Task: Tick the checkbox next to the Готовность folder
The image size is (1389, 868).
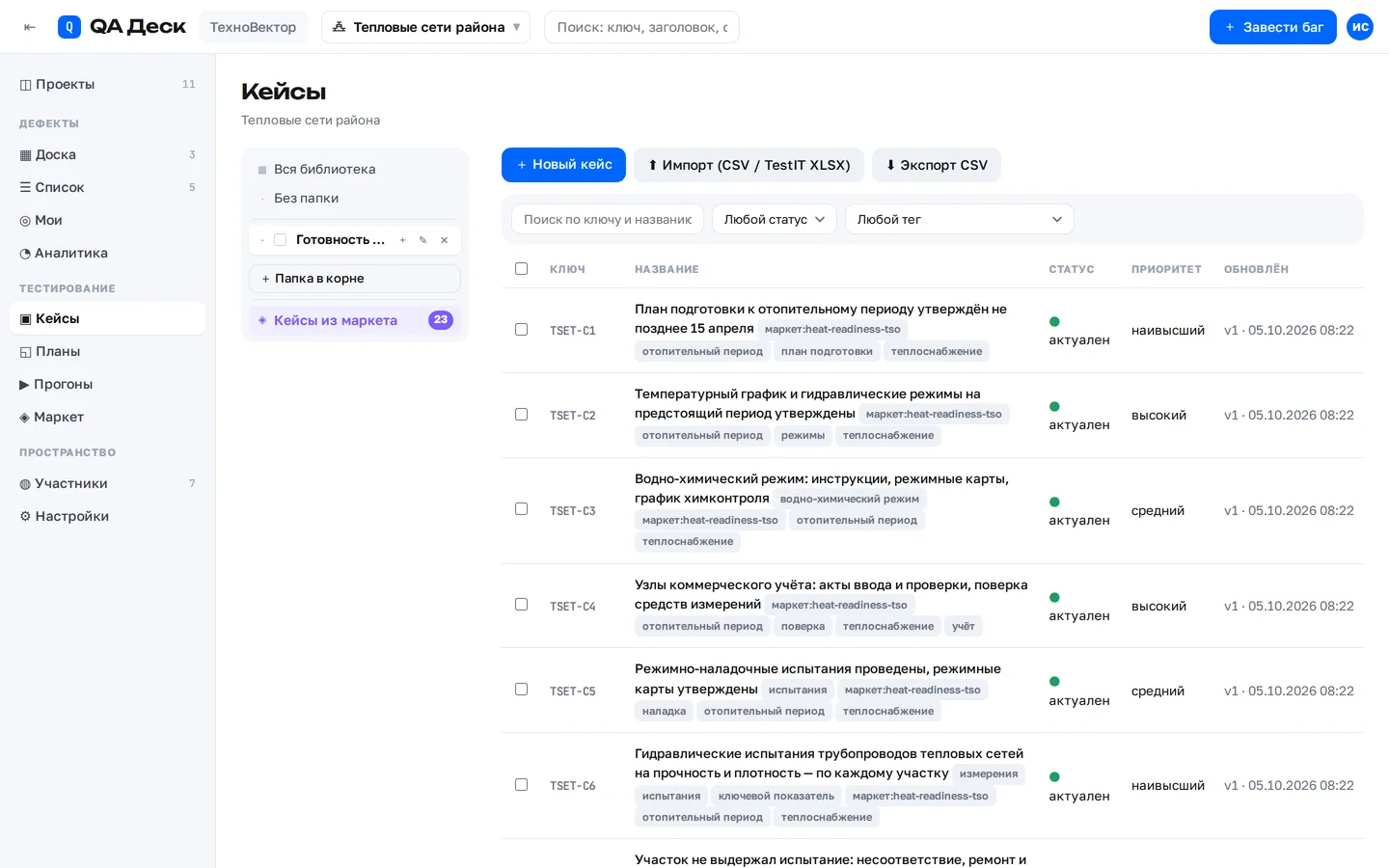Action: pos(281,240)
